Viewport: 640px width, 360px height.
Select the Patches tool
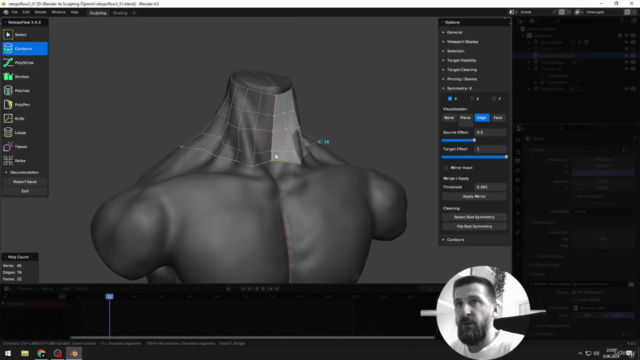[x=25, y=91]
